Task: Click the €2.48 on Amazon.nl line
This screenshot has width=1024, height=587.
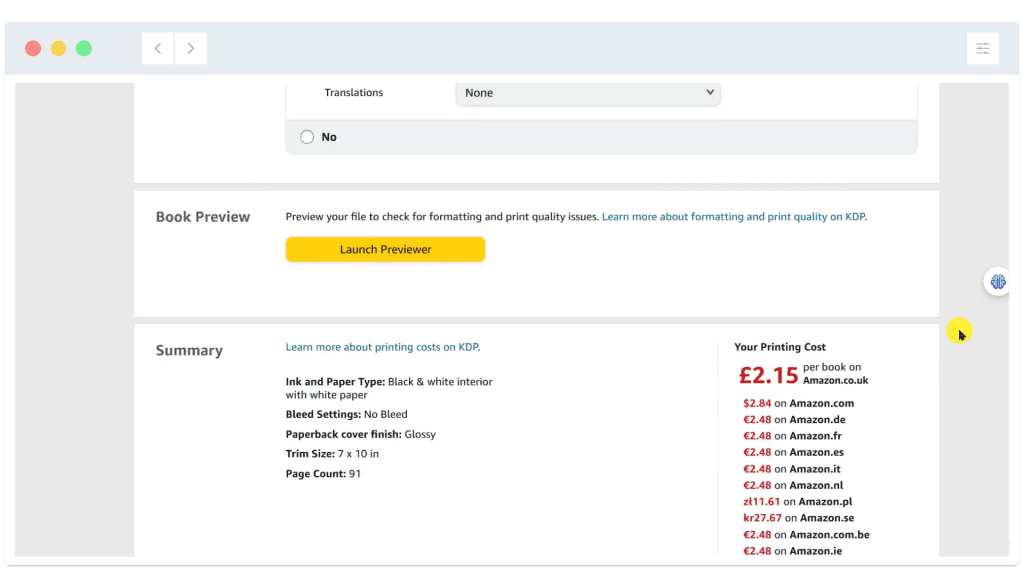Action: 793,485
